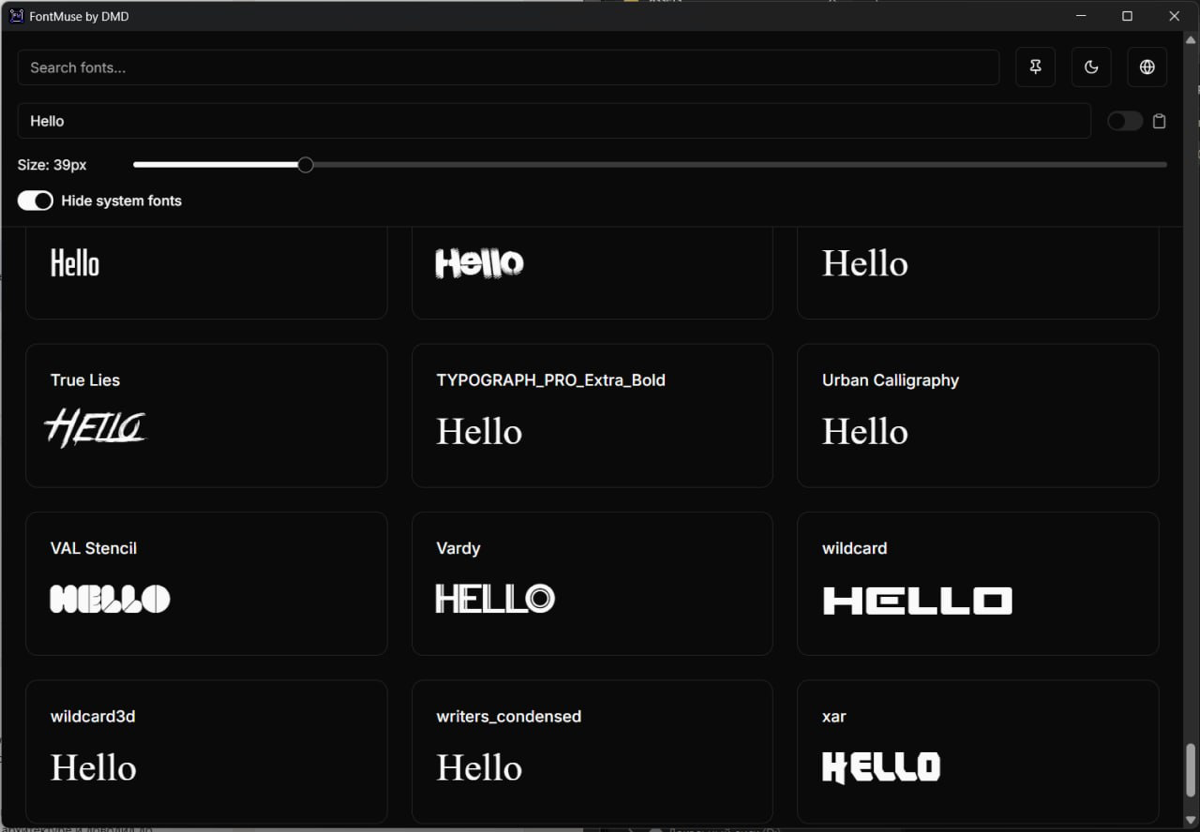
Task: Minimize the FontMuse window
Action: (x=1081, y=16)
